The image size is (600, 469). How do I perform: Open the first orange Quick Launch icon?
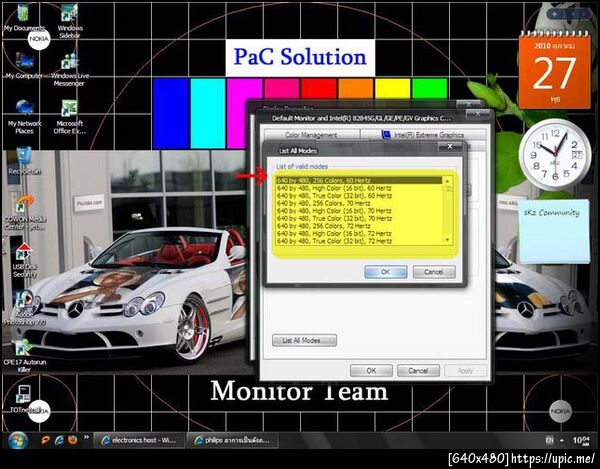click(x=46, y=440)
